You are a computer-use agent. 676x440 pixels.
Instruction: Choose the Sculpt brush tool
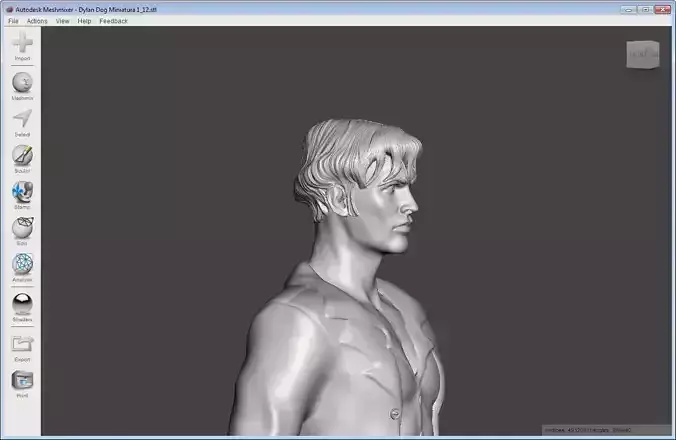tap(22, 155)
